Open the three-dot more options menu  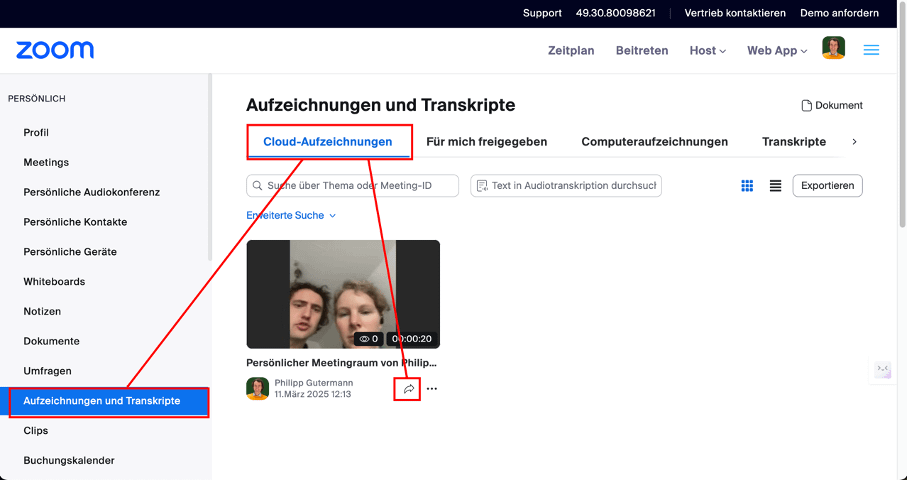[432, 389]
